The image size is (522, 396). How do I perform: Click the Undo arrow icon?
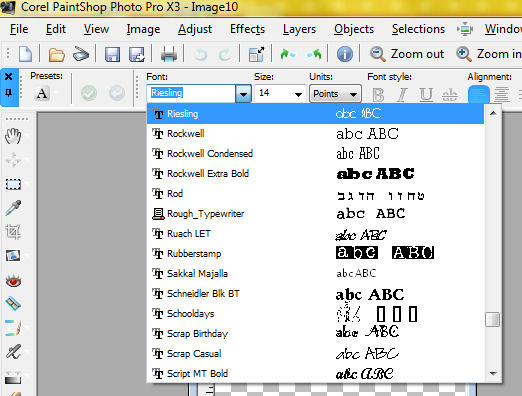201,54
